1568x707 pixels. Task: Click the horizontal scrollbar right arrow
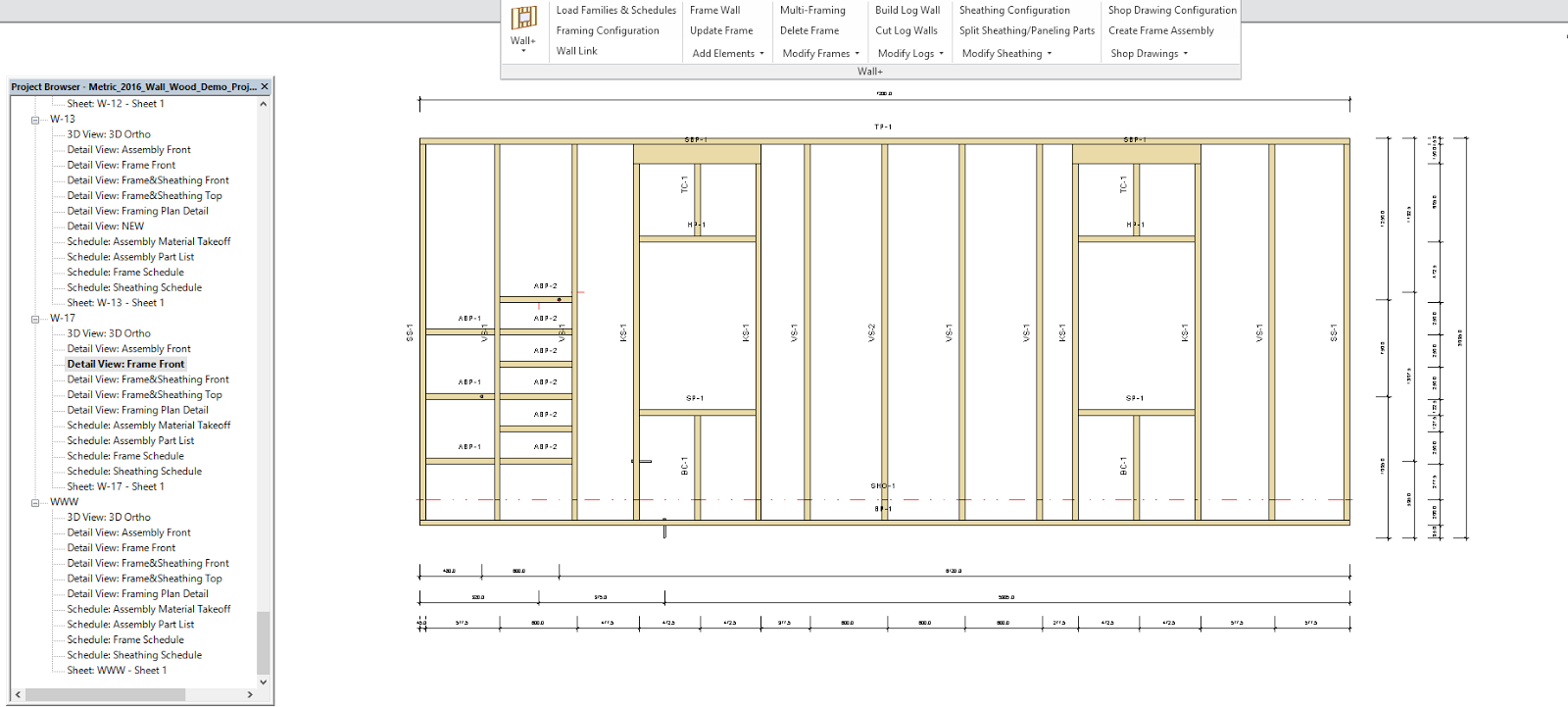250,694
